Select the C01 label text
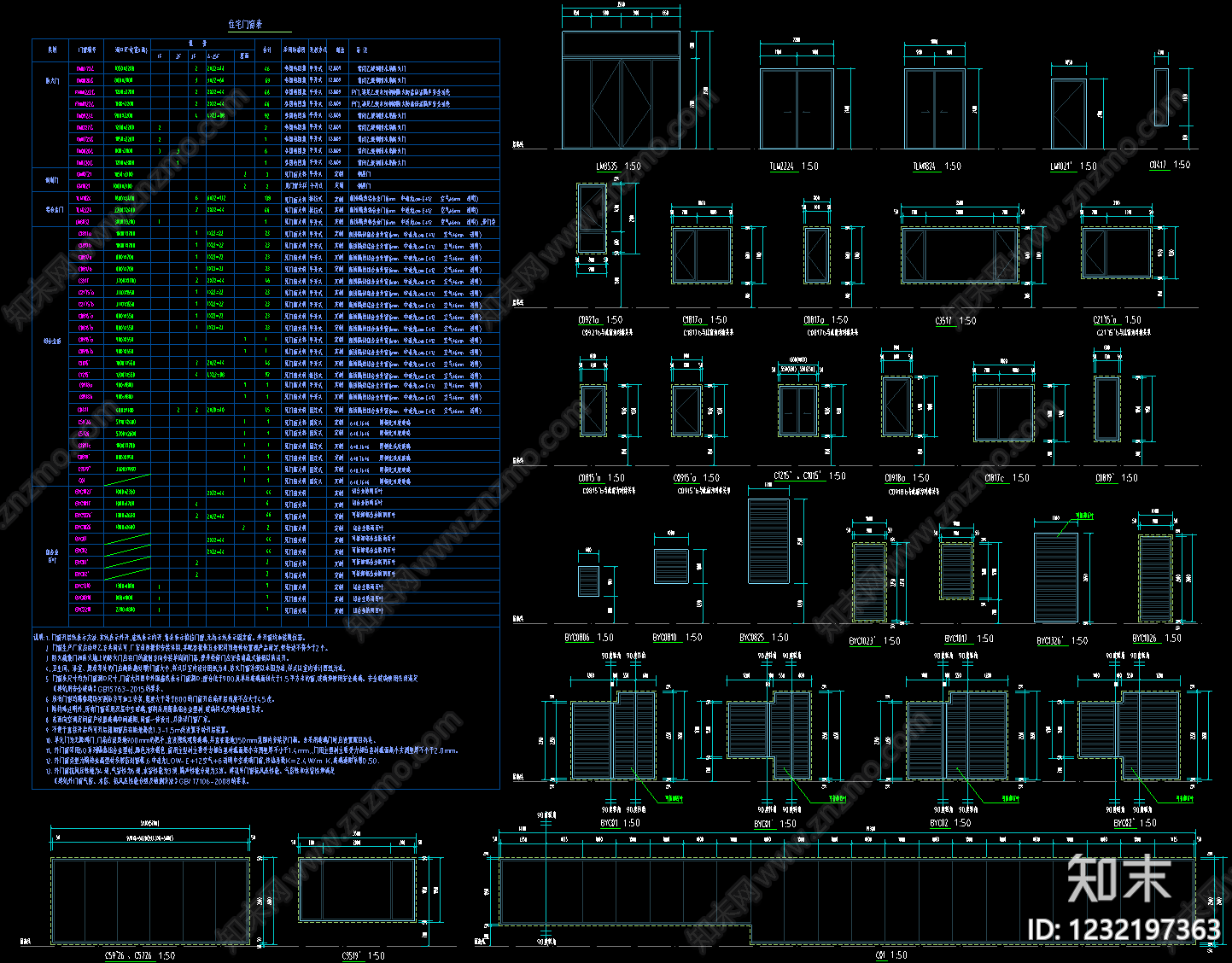Image resolution: width=1232 pixels, height=963 pixels. pos(881,956)
